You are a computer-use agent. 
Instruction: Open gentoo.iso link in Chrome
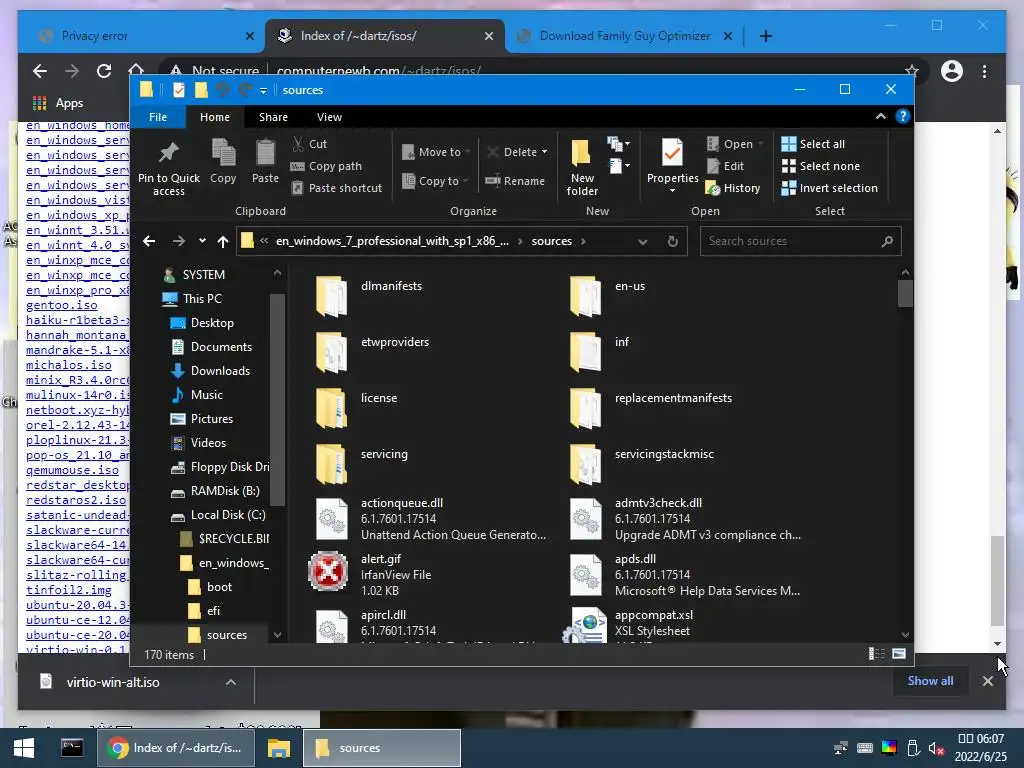(x=61, y=305)
